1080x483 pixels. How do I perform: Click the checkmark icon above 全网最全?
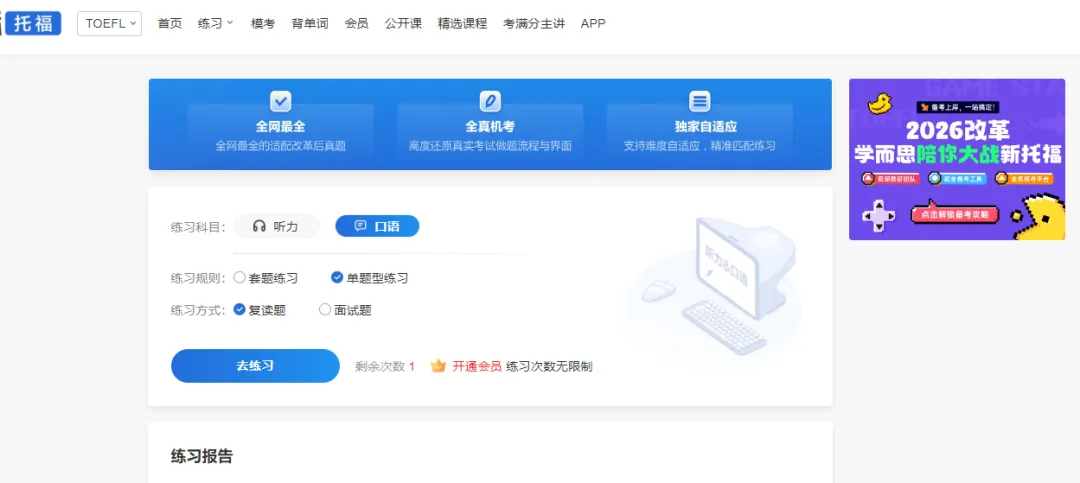pyautogui.click(x=280, y=102)
